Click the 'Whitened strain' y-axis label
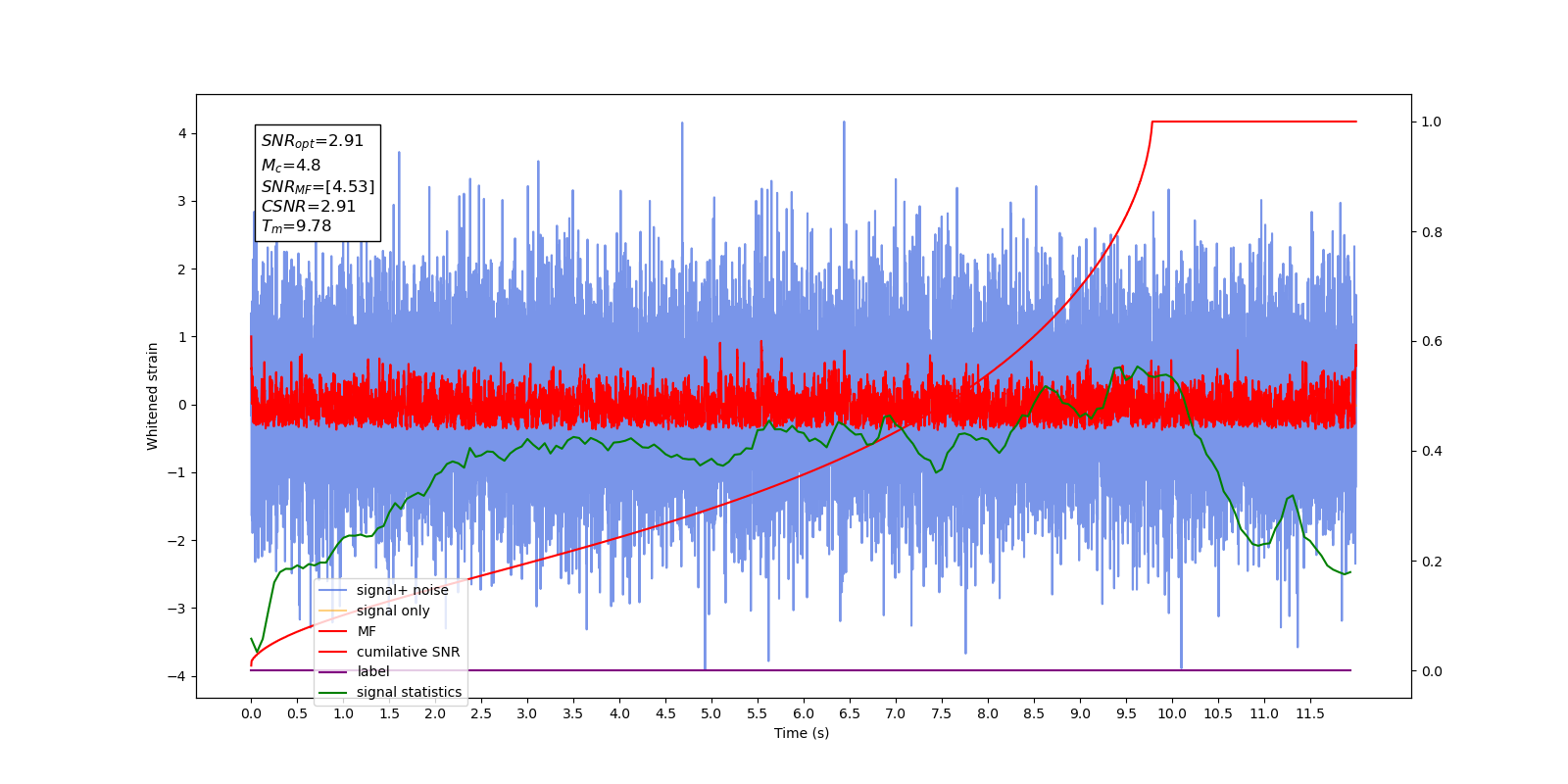 coord(153,396)
